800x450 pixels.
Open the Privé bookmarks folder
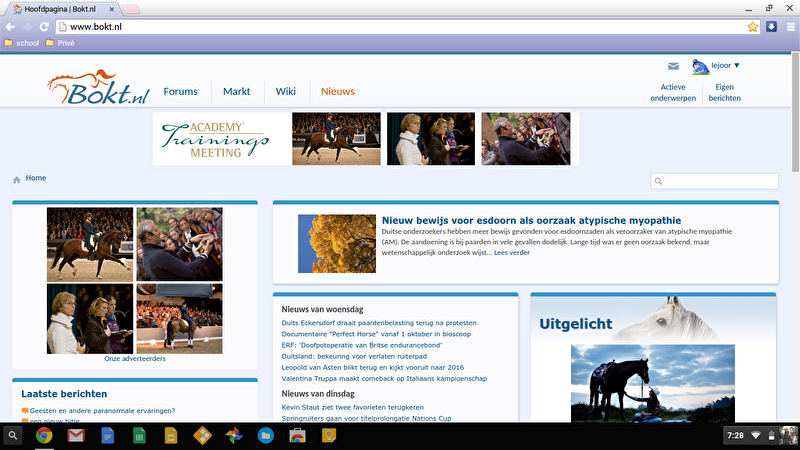coord(60,43)
